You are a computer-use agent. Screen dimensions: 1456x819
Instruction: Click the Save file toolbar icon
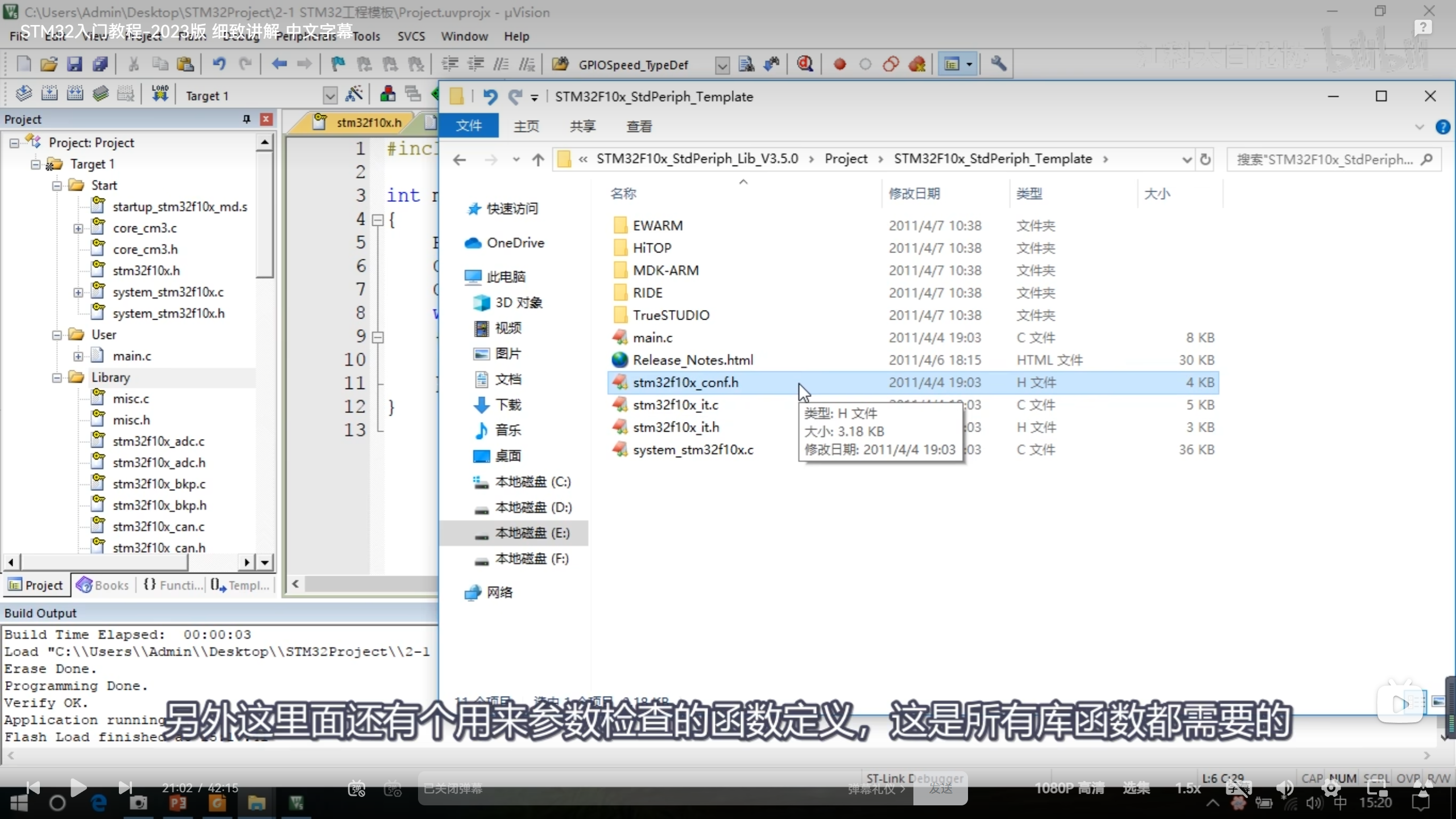coord(75,64)
